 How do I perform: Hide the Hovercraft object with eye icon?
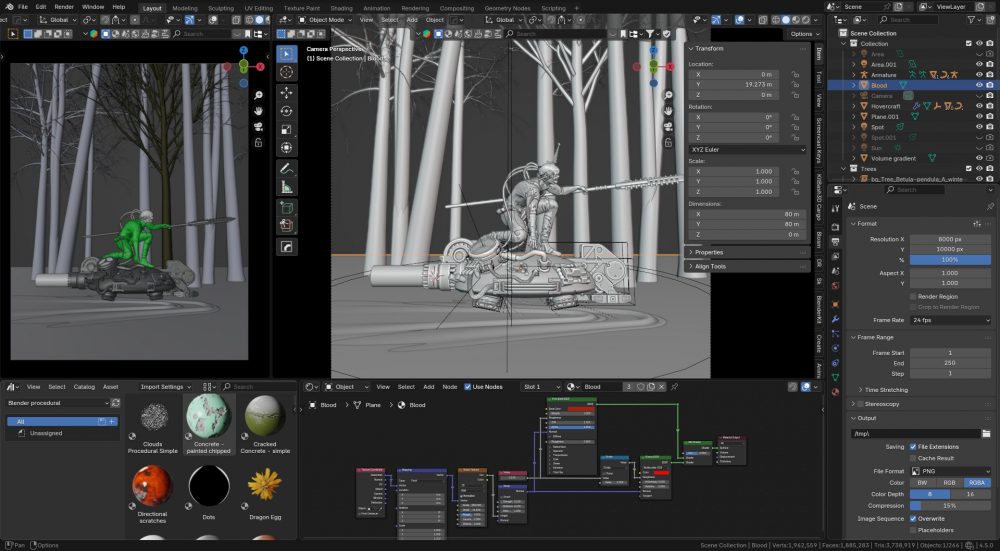pyautogui.click(x=979, y=106)
